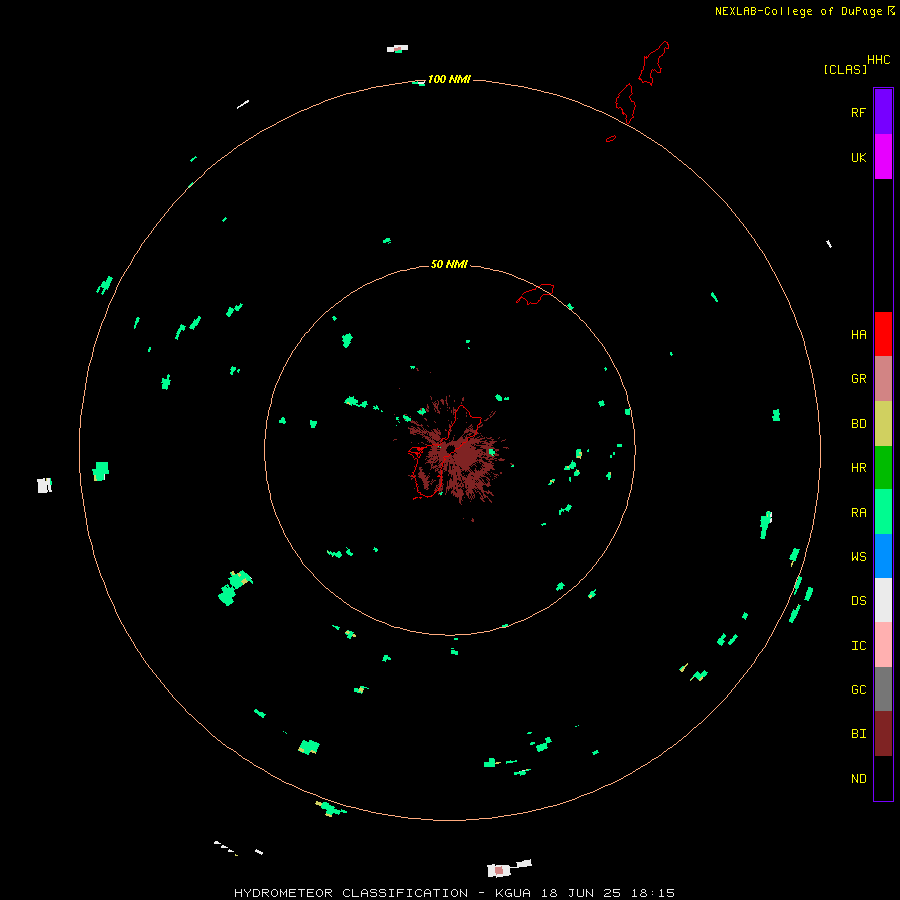900x900 pixels.
Task: Select the GC gray legend swatch
Action: pos(883,689)
